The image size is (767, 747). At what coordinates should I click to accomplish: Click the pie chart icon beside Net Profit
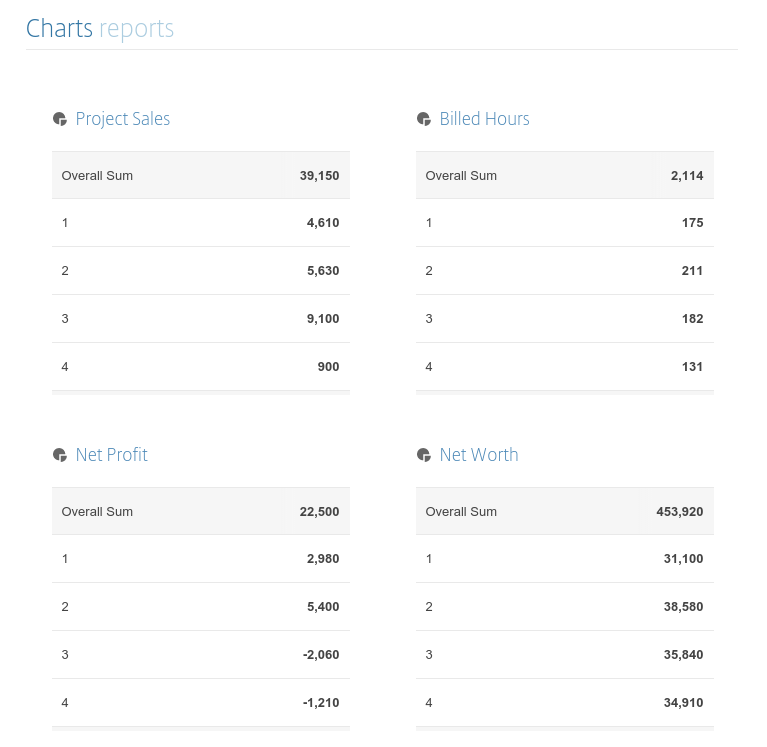[60, 455]
